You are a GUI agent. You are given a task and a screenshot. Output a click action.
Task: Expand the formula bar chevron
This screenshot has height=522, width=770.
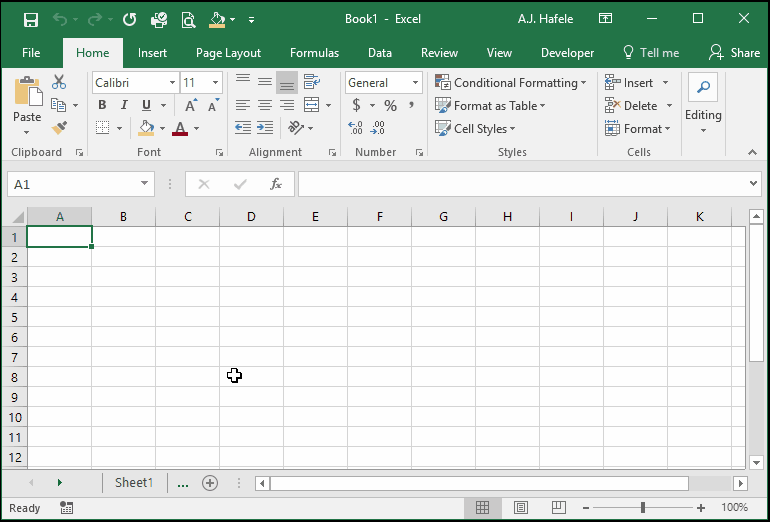(753, 184)
